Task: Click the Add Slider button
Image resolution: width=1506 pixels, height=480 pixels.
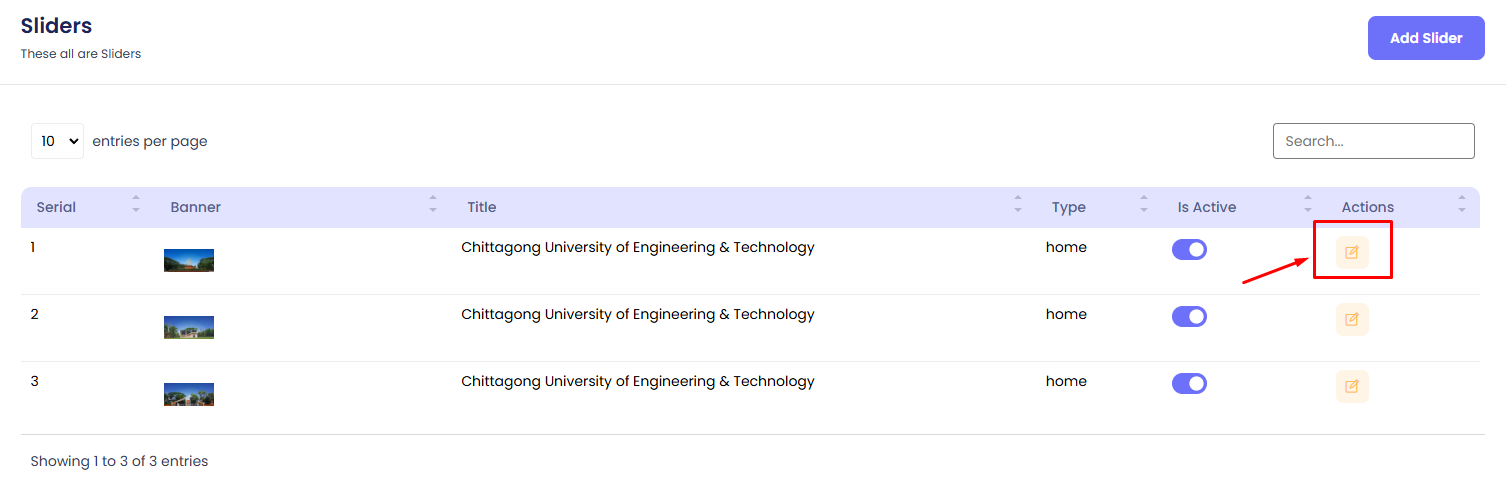Action: click(1426, 38)
